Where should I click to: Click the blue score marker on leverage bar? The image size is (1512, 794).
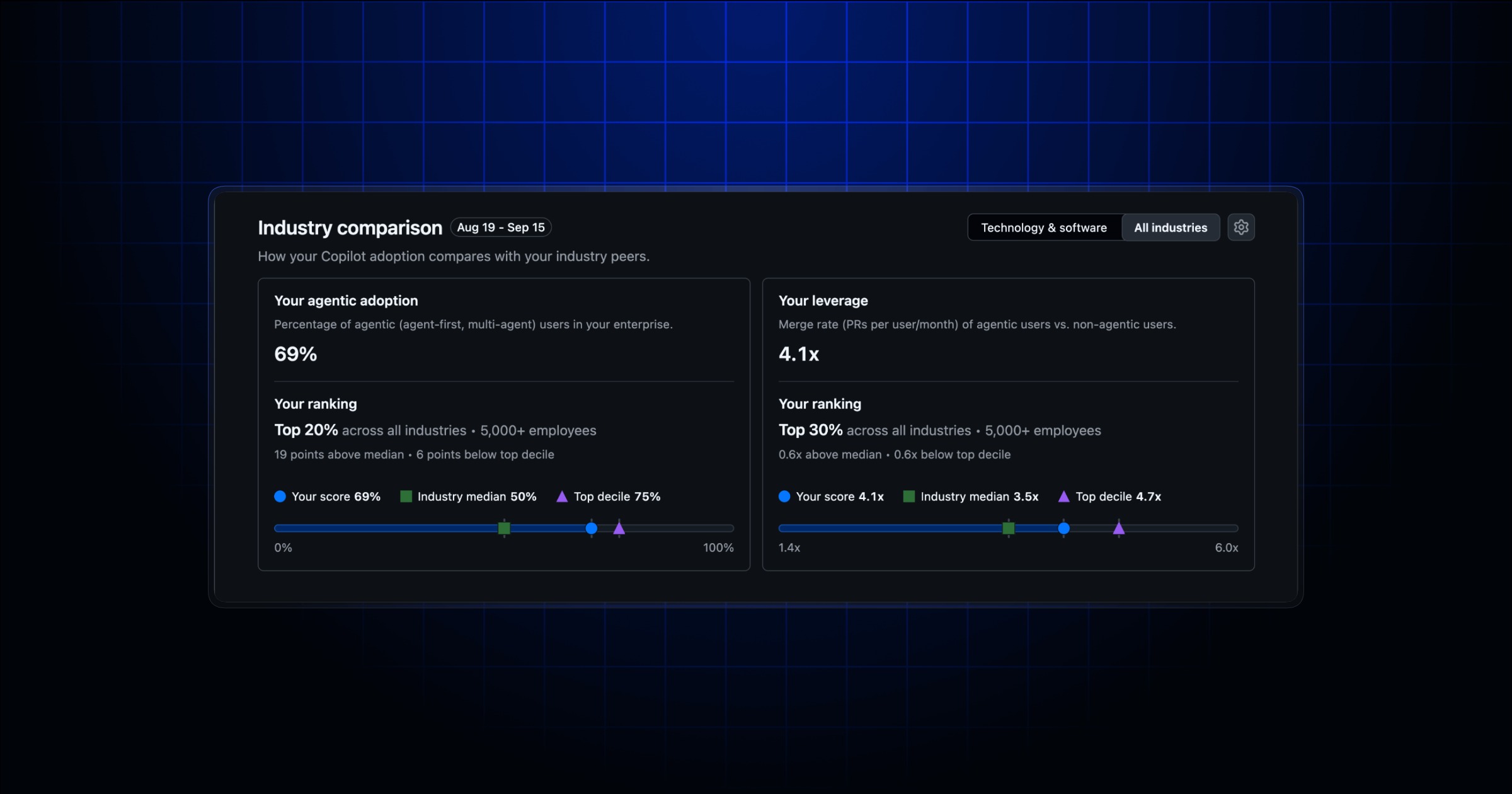[1064, 528]
